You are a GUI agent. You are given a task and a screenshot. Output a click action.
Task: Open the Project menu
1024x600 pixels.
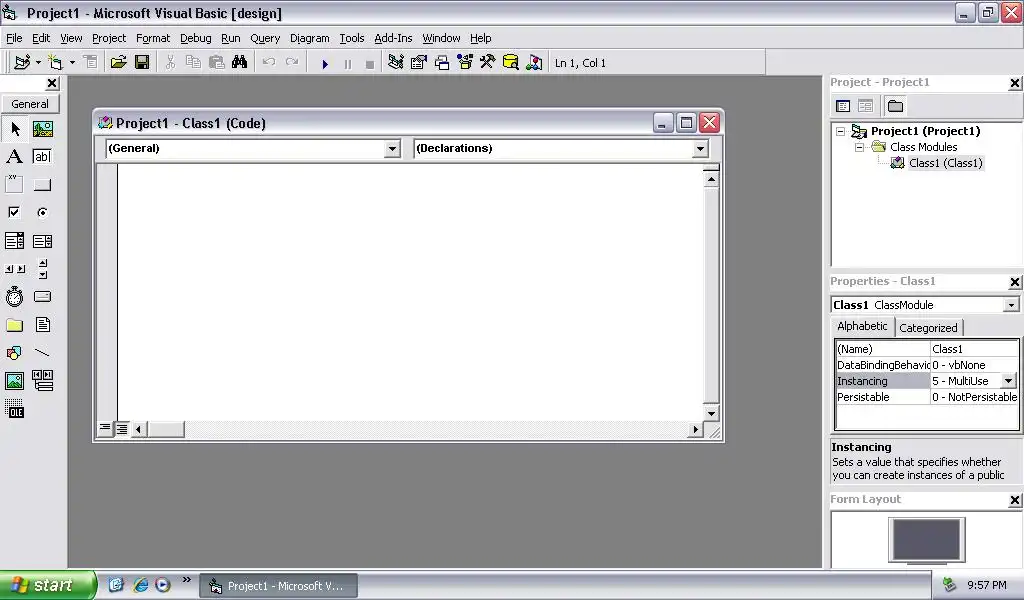click(x=108, y=38)
